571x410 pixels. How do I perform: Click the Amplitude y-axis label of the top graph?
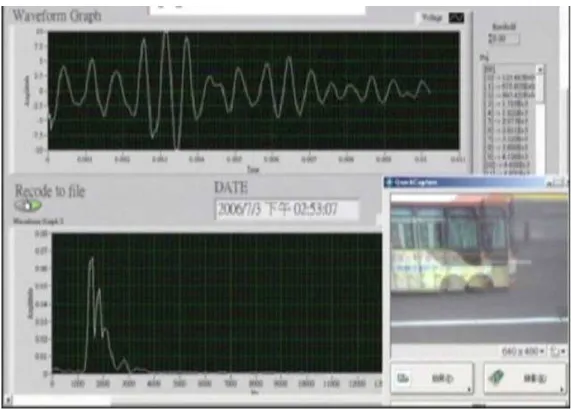[x=27, y=91]
